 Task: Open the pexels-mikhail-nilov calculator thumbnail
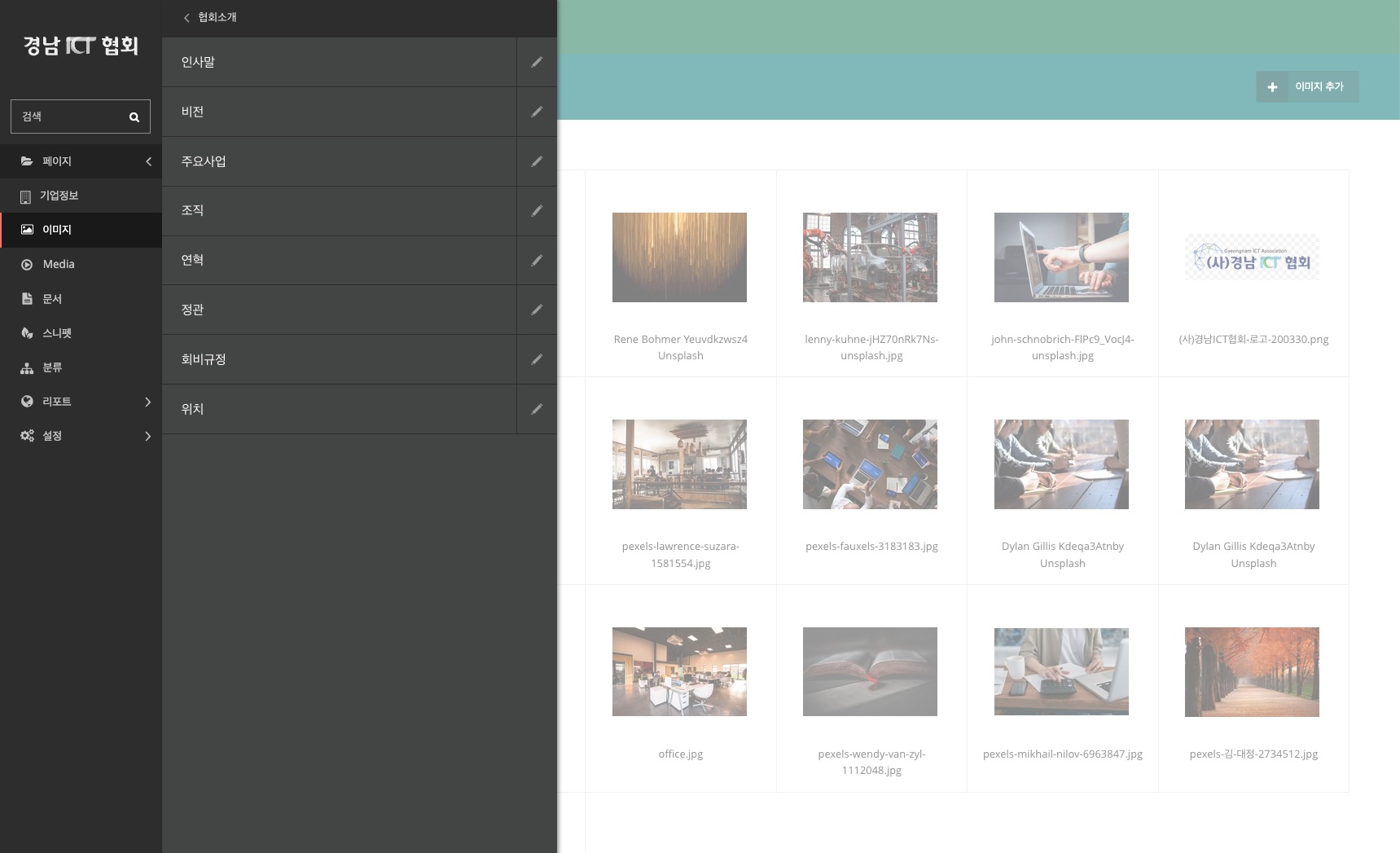click(x=1061, y=672)
